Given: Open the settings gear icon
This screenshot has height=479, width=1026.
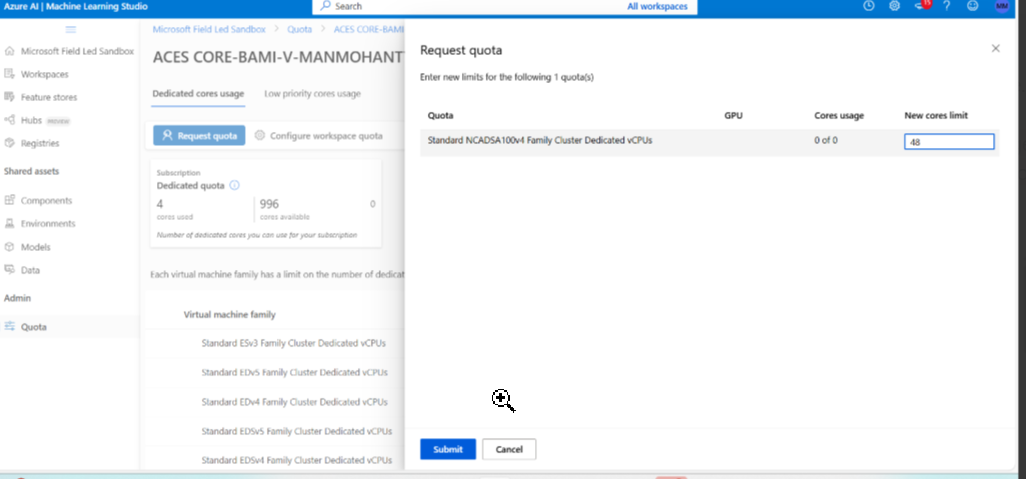Looking at the screenshot, I should pos(894,6).
